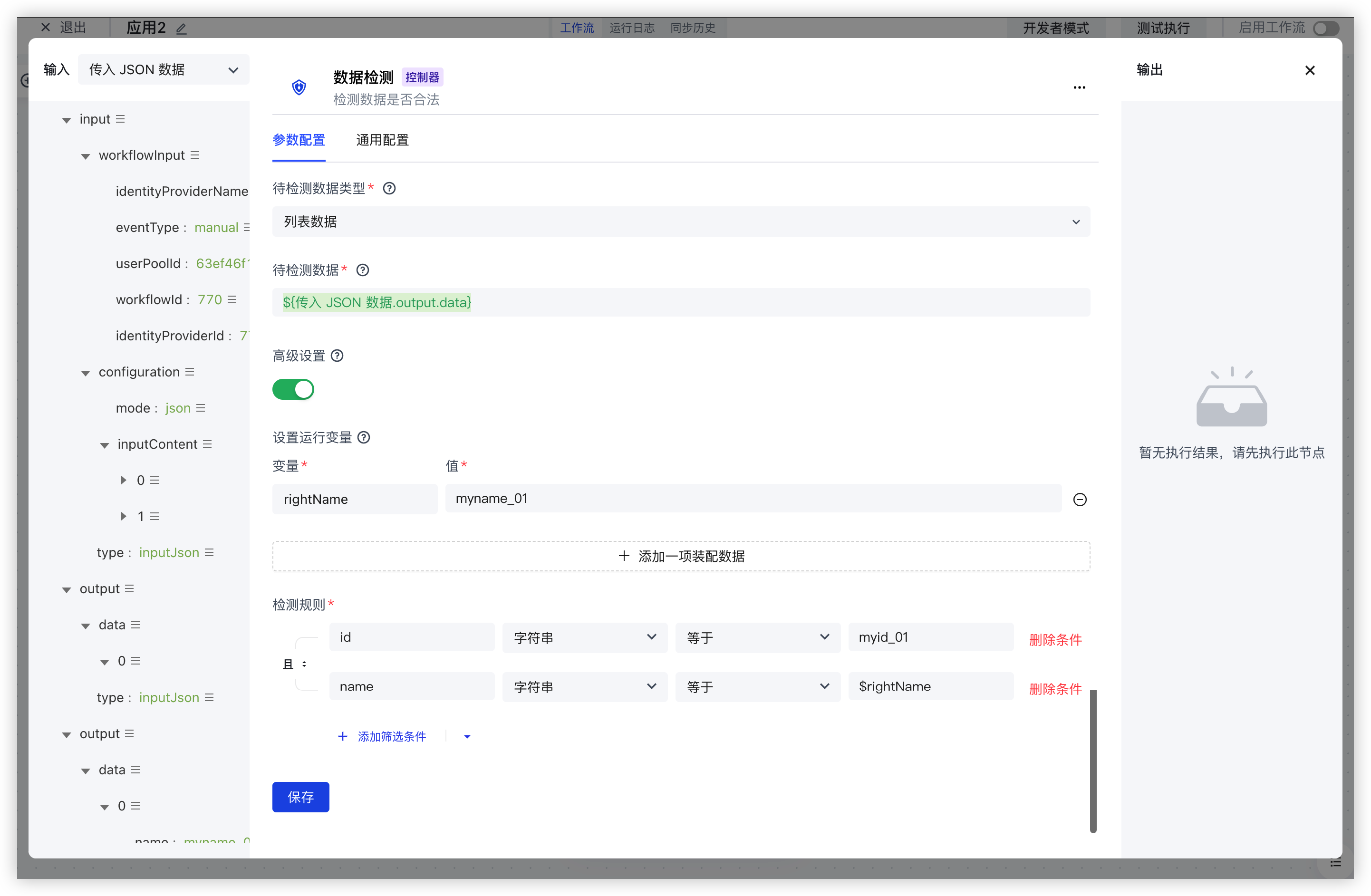The image size is (1371, 896).
Task: Collapse the workflowInput tree node
Action: click(86, 156)
